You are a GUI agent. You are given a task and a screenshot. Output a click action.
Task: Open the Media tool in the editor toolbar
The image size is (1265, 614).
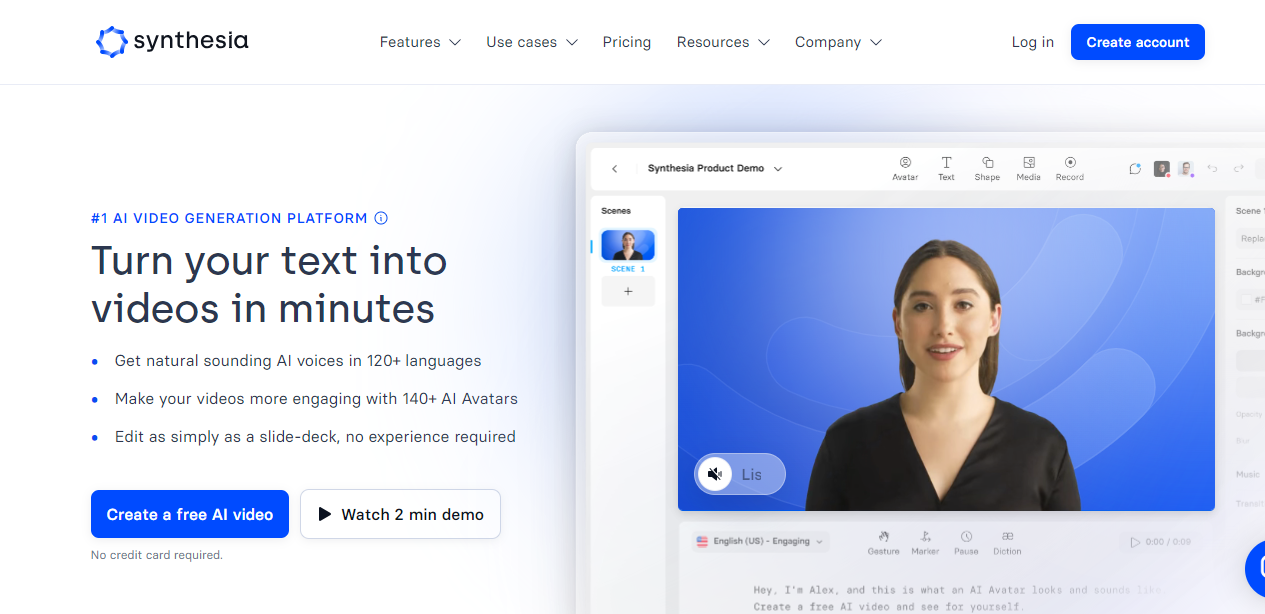(1028, 168)
